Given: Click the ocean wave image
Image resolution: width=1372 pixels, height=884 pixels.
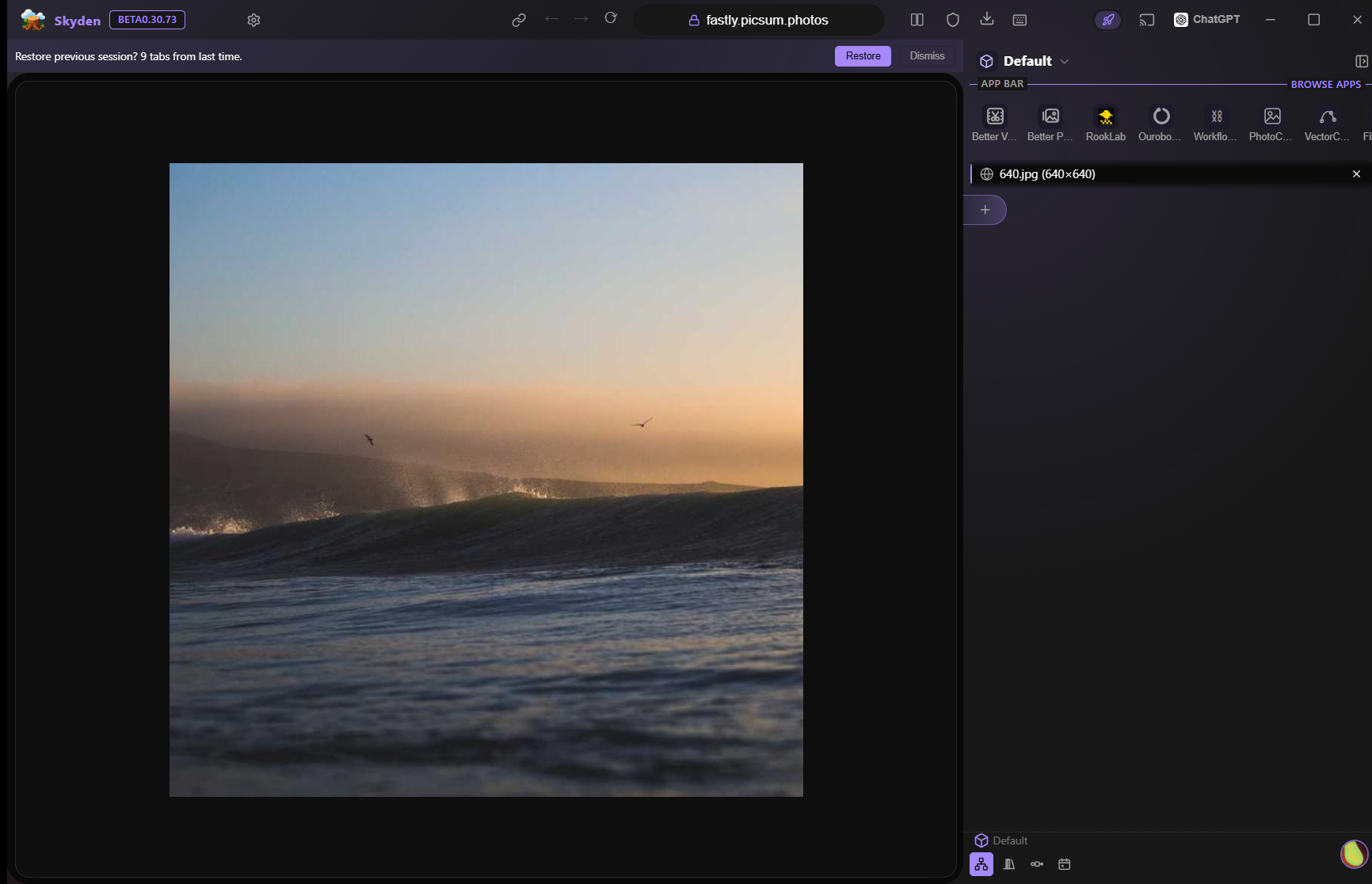Looking at the screenshot, I should click(486, 480).
